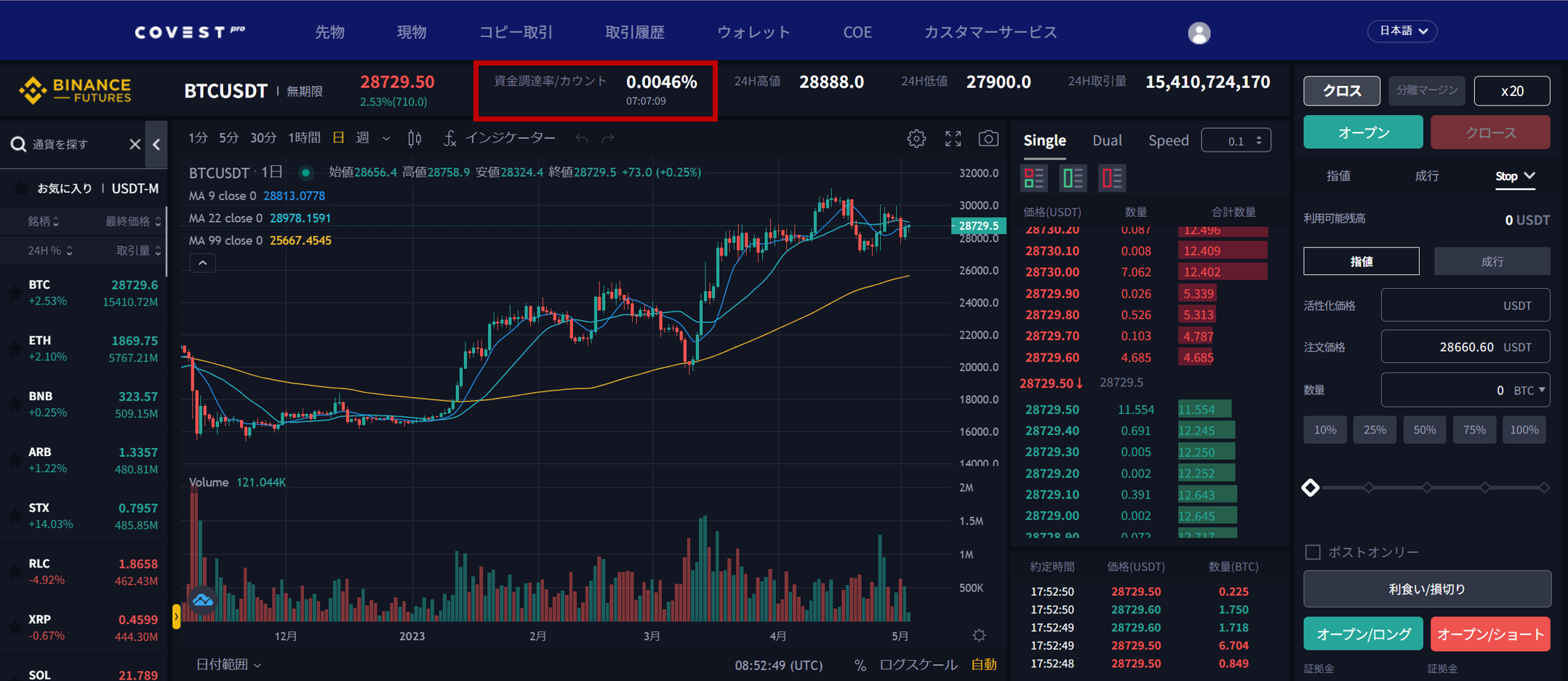This screenshot has height=681, width=1568.
Task: Favorite RLC with its star icon
Action: [14, 572]
